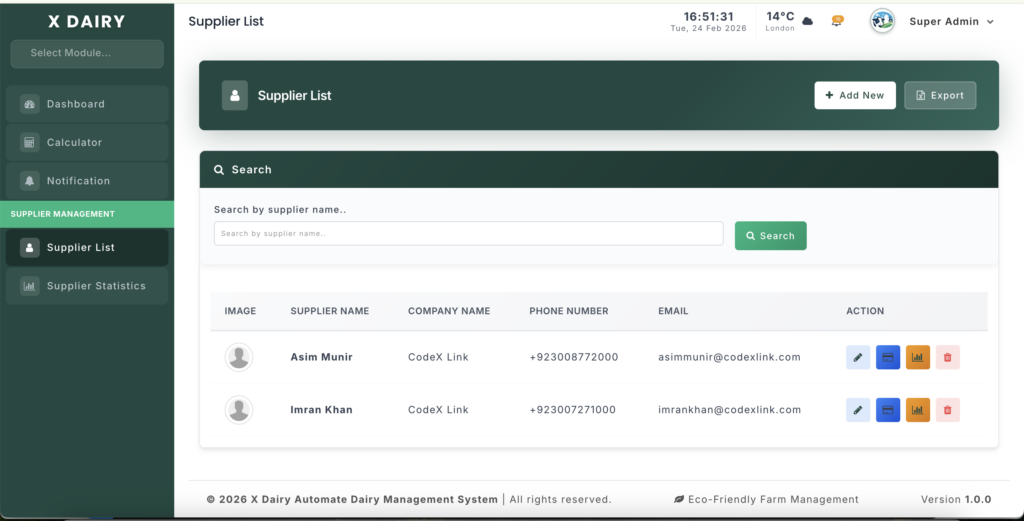Viewport: 1024px width, 521px height.
Task: Focus the search by supplier name field
Action: [468, 234]
